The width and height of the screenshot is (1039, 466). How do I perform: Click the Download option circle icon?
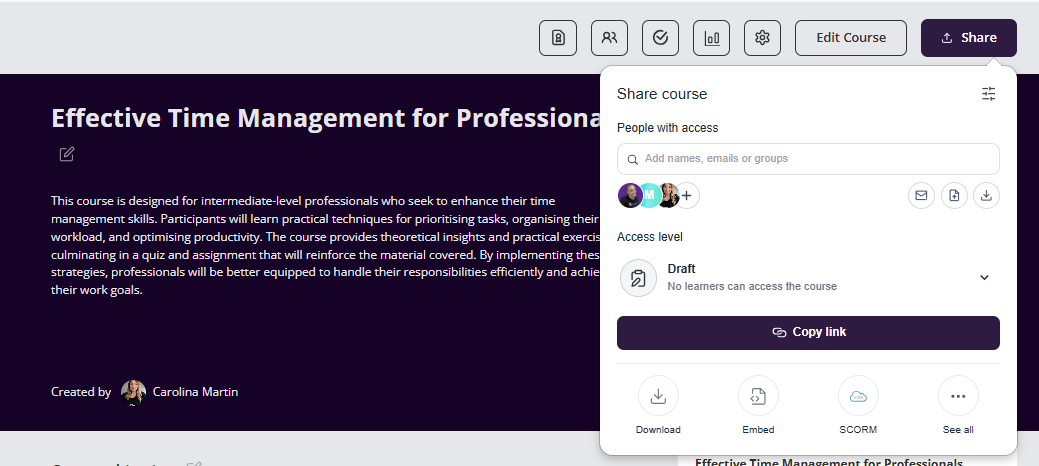pyautogui.click(x=658, y=396)
